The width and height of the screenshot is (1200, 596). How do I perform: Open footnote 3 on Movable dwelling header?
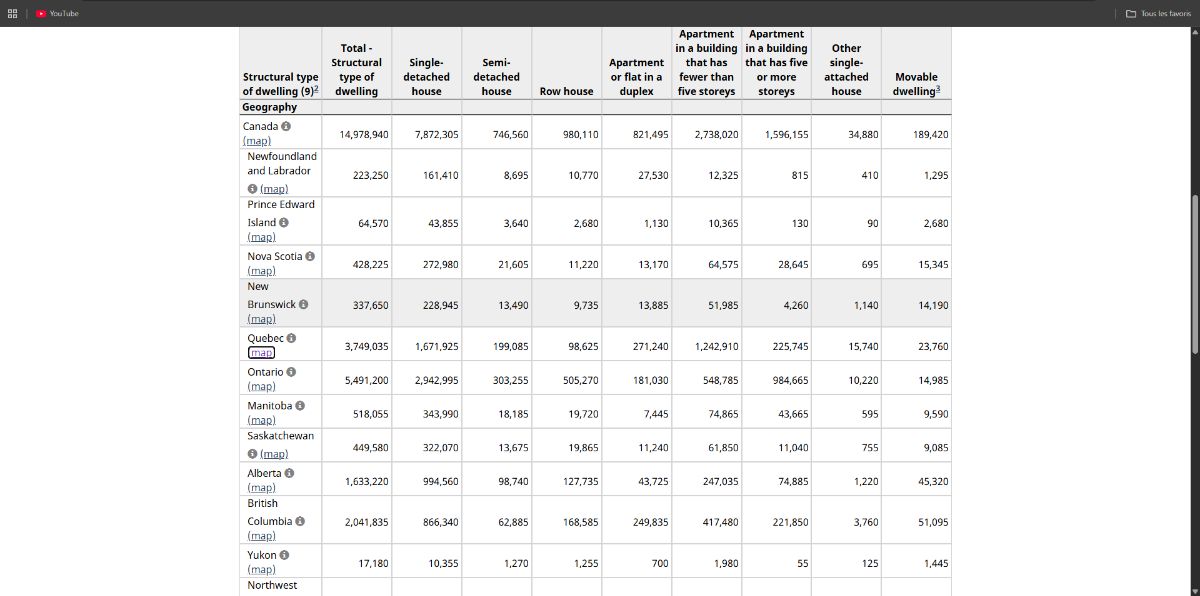[x=937, y=89]
